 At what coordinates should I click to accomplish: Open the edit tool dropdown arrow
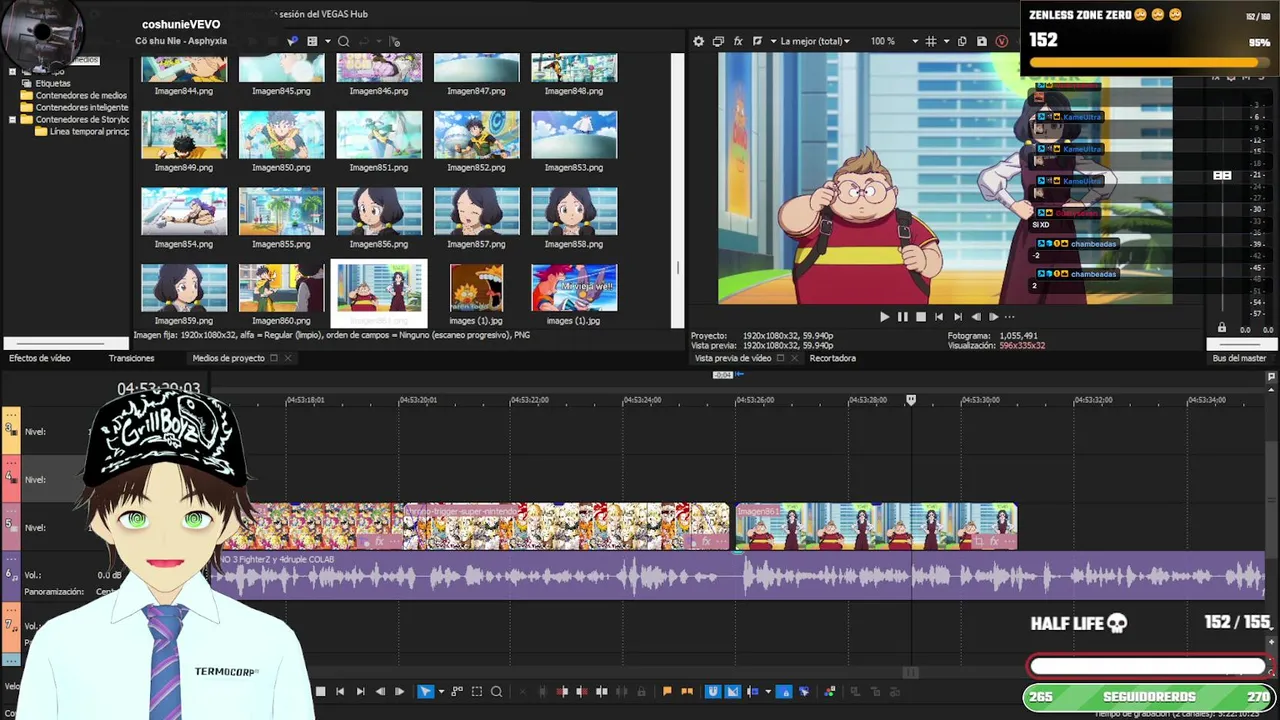click(x=441, y=691)
